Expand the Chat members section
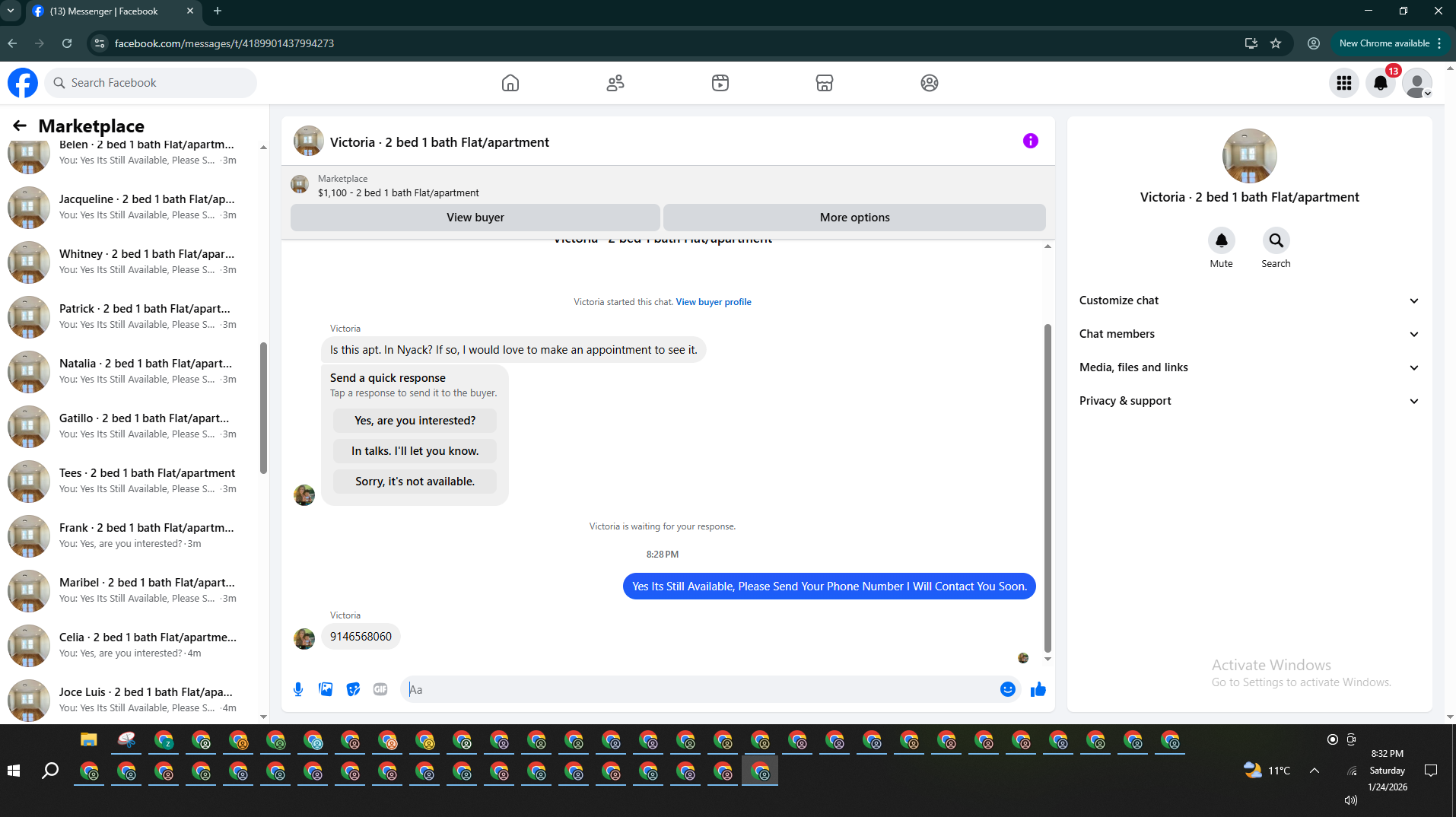 1249,334
